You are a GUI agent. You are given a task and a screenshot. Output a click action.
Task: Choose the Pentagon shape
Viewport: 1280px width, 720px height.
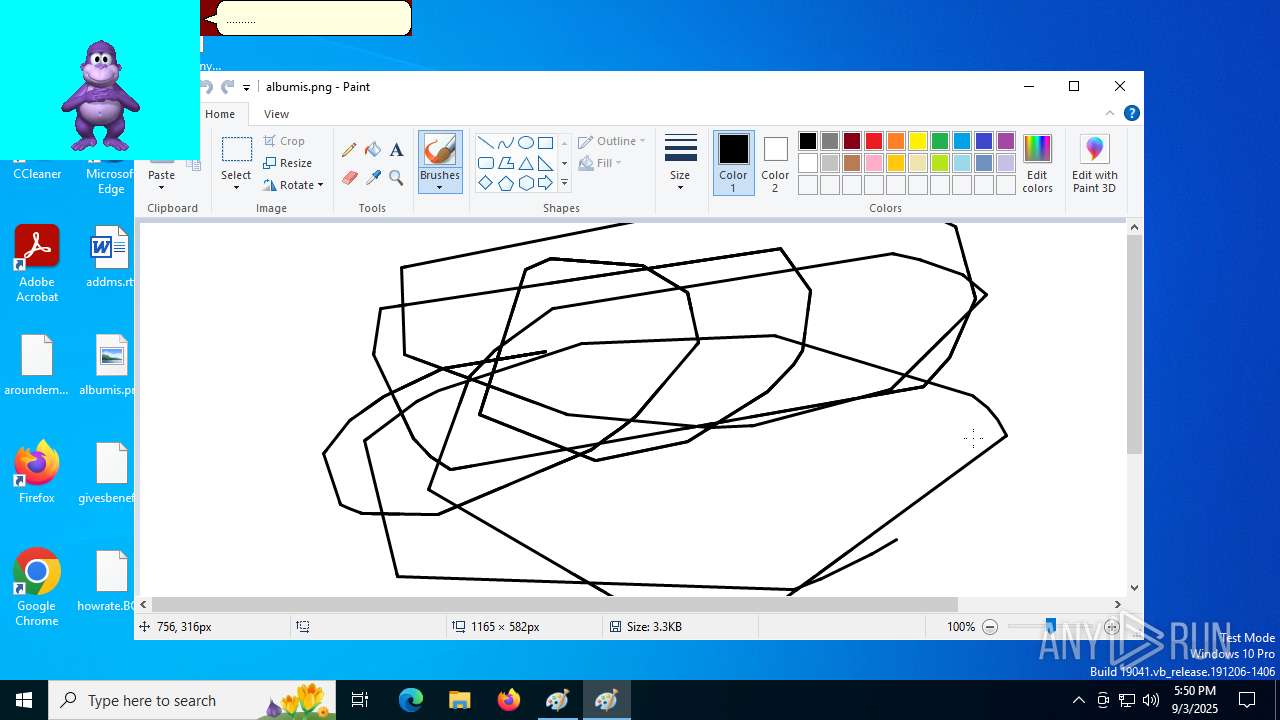pos(505,183)
